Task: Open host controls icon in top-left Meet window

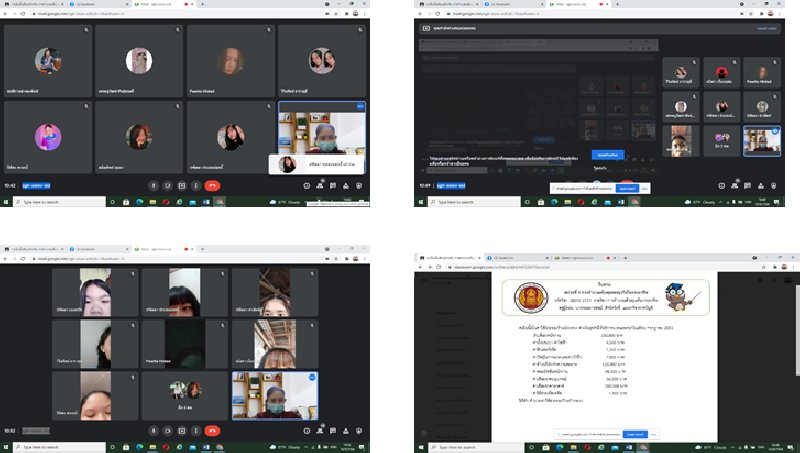Action: 359,185
